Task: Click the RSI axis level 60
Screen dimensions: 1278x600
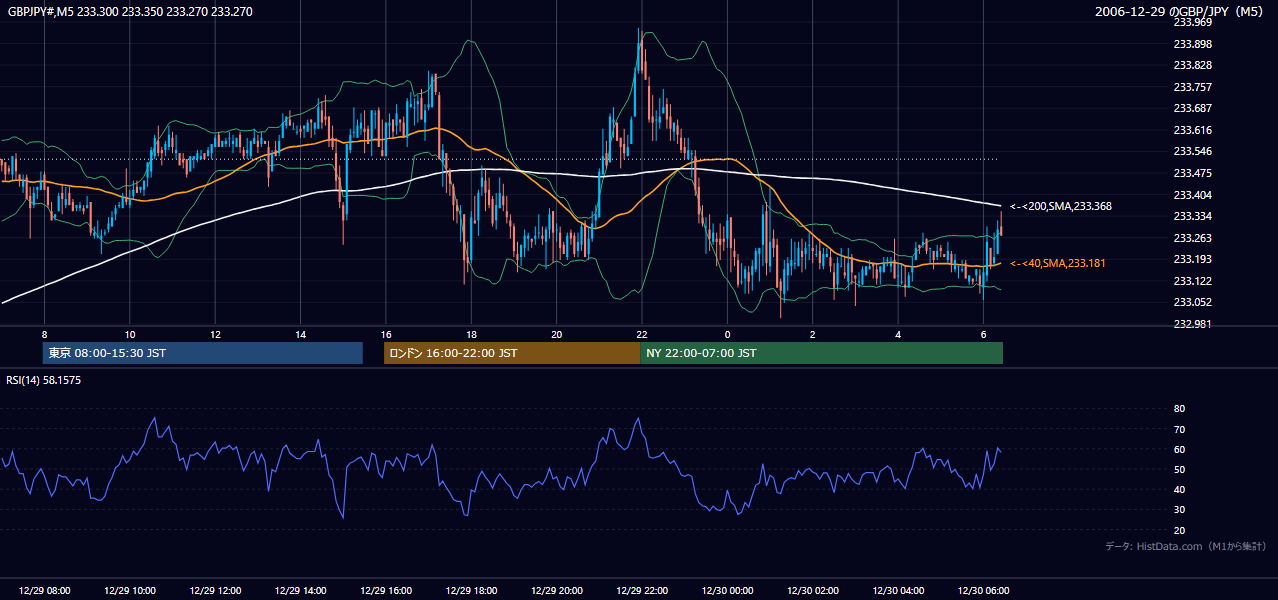Action: pyautogui.click(x=1179, y=449)
